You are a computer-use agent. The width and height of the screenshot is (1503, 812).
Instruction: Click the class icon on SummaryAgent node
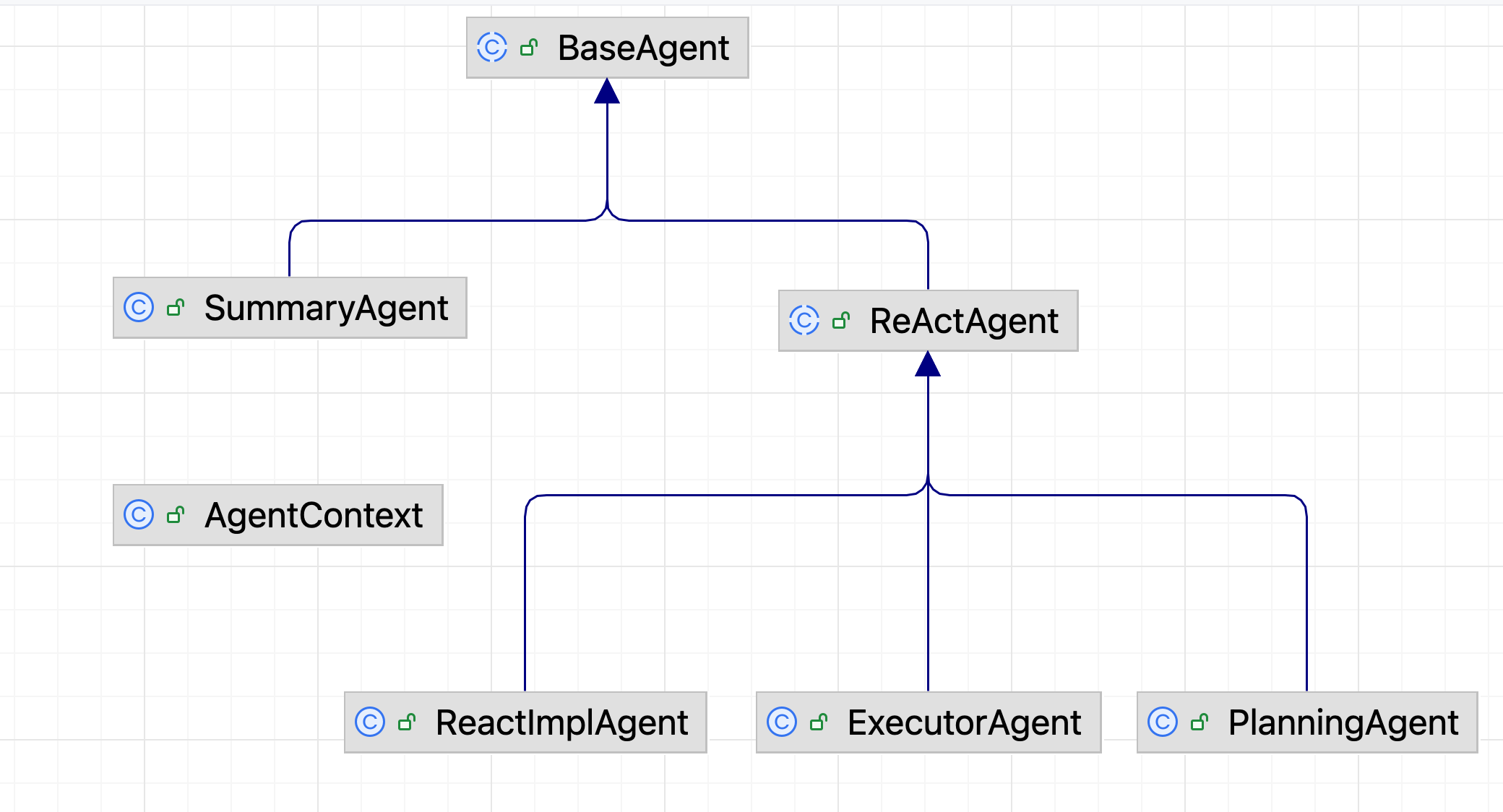(139, 308)
